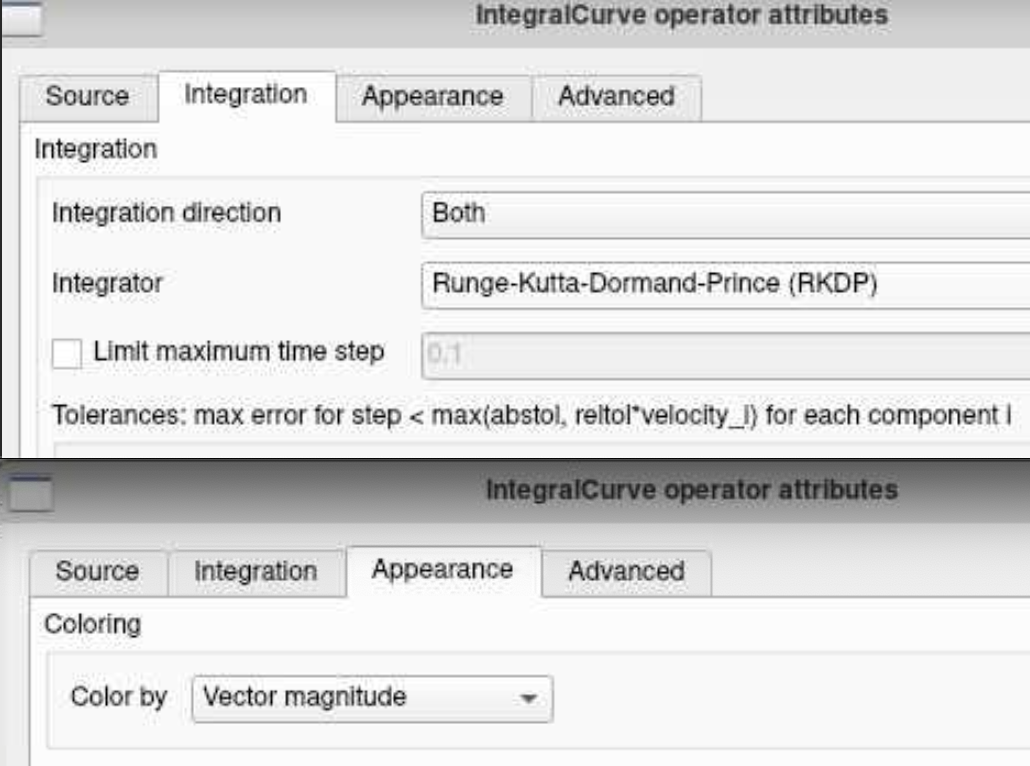Open the Integration direction dropdown showing Both
Viewport: 1030px width, 766px height.
point(725,214)
